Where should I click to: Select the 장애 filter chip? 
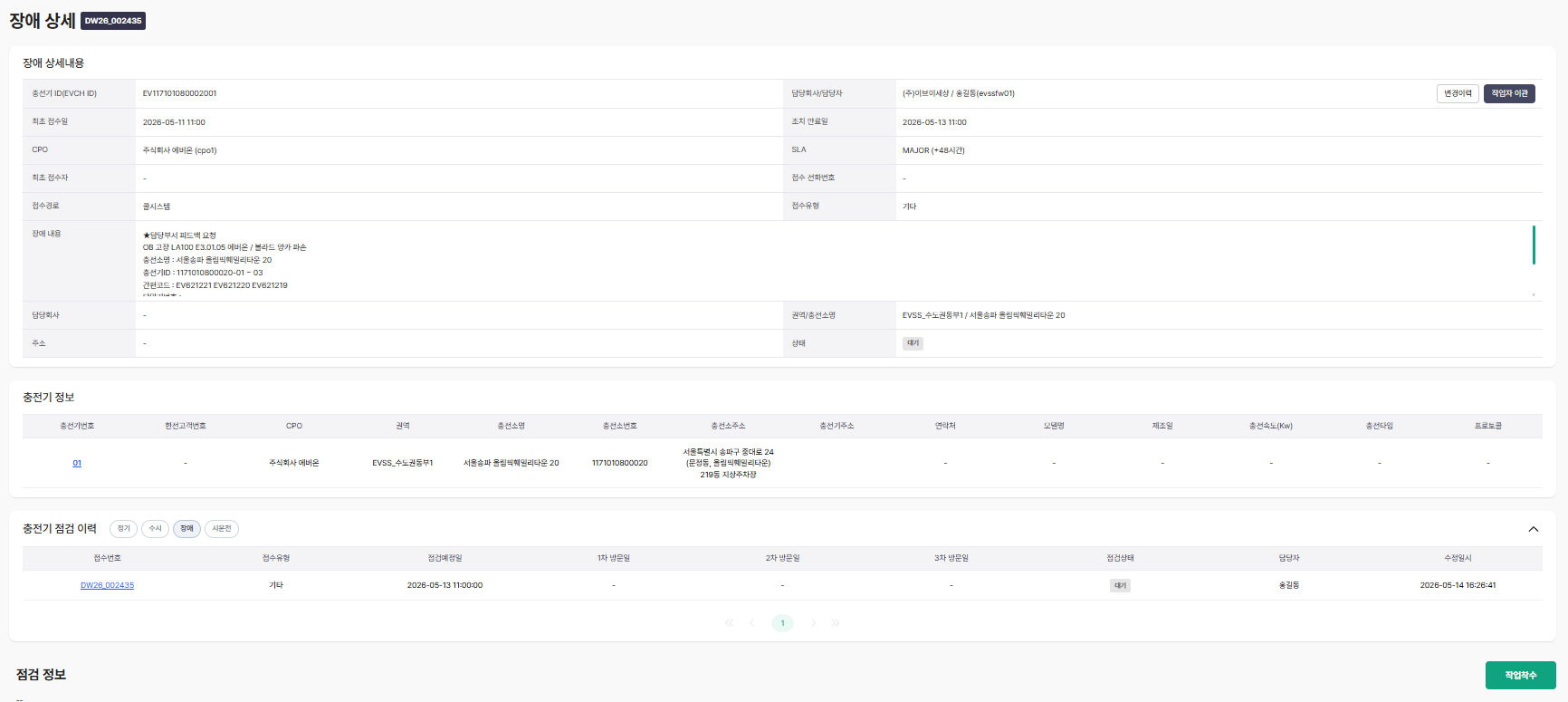pyautogui.click(x=186, y=529)
